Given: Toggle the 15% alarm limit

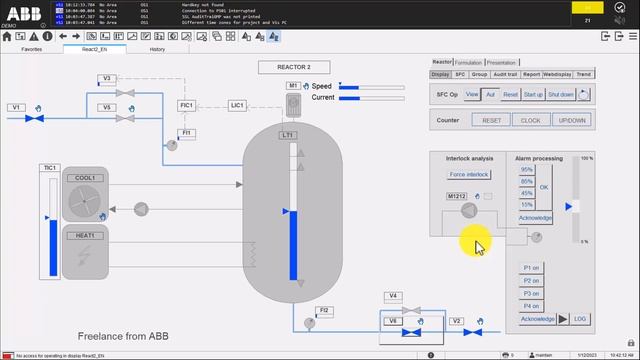Looking at the screenshot, I should tap(527, 204).
